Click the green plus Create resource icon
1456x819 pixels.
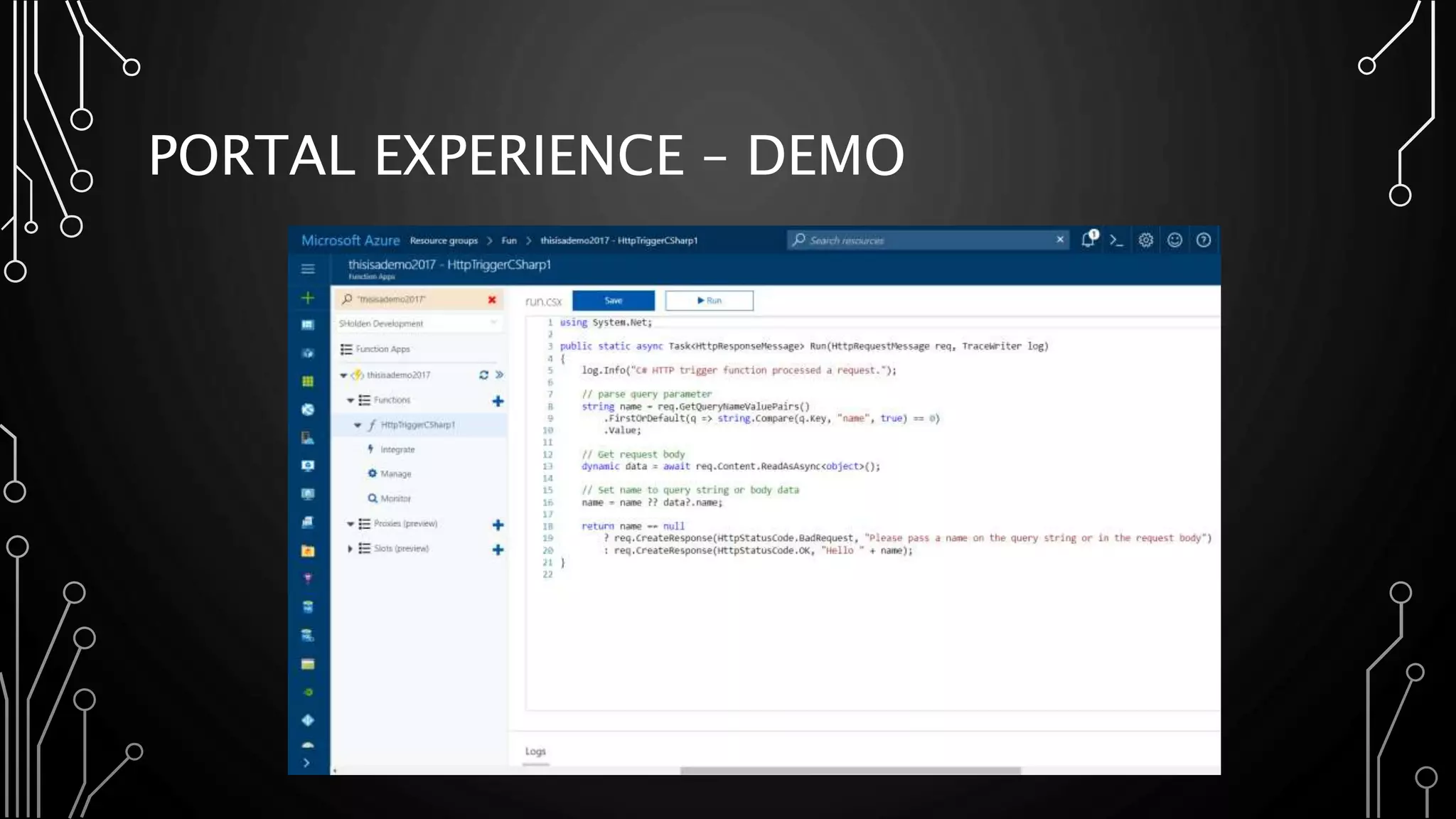coord(308,298)
